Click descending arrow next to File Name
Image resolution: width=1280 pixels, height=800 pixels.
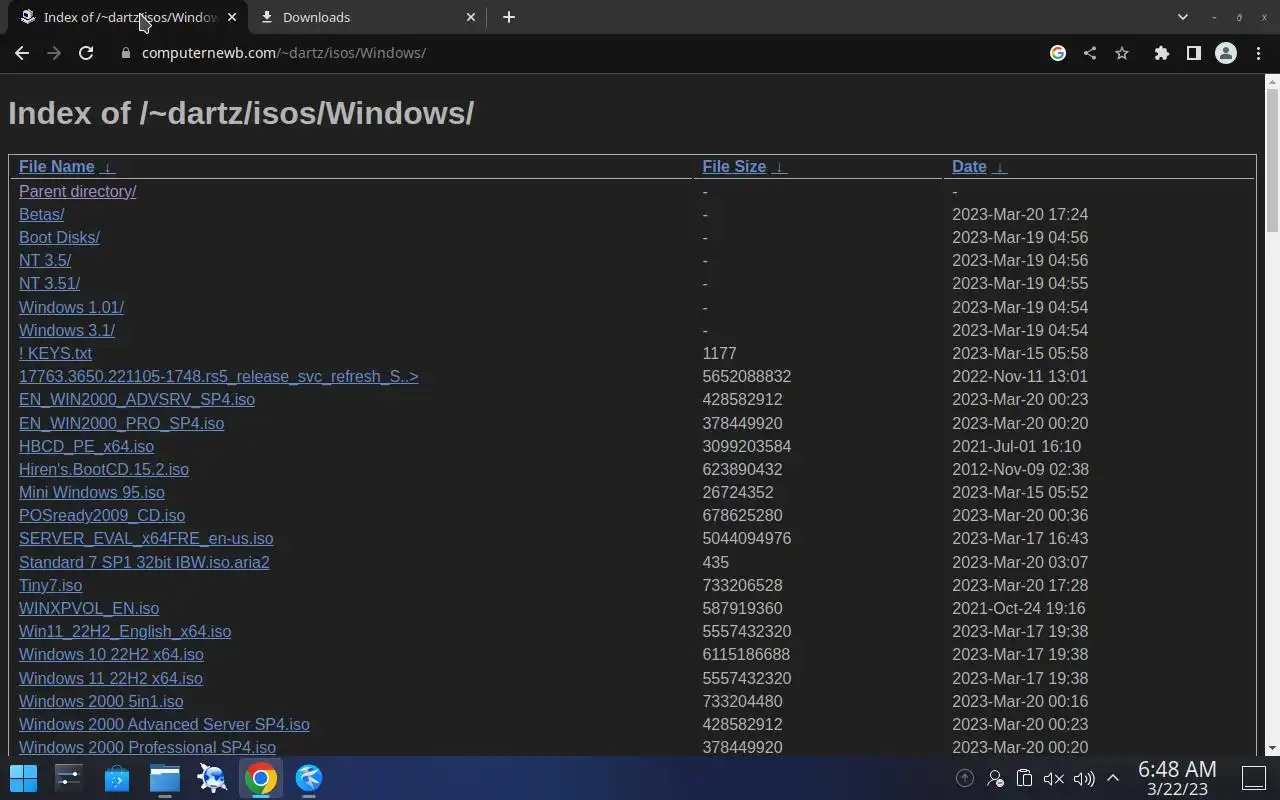[108, 168]
